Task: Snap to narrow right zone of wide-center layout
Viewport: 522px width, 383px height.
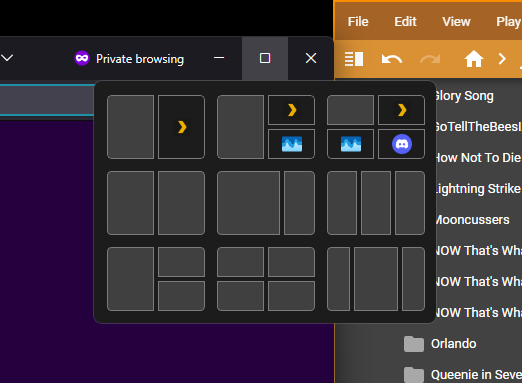Action: click(x=413, y=279)
